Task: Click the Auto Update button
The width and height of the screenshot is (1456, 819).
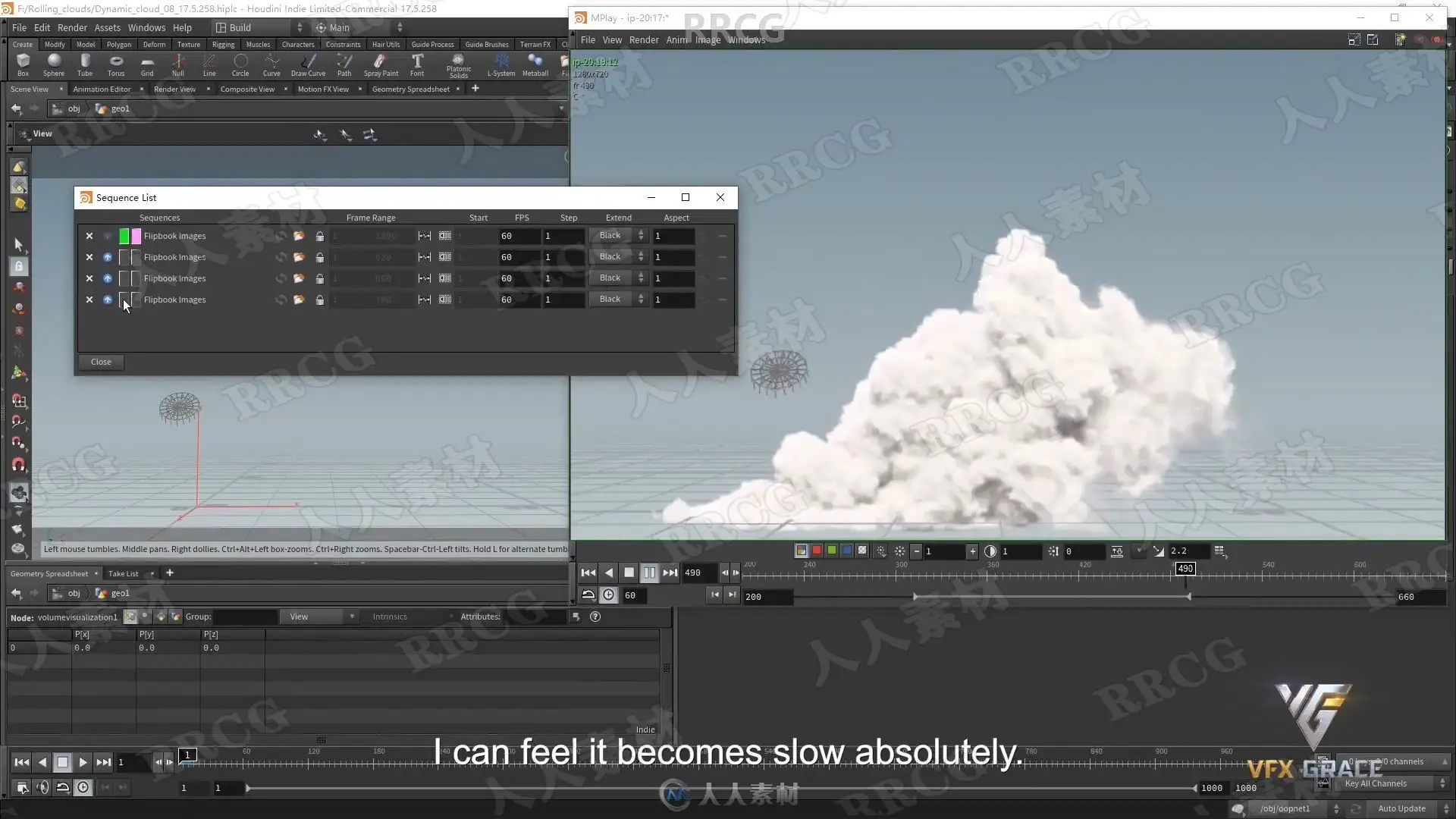Action: point(1401,808)
